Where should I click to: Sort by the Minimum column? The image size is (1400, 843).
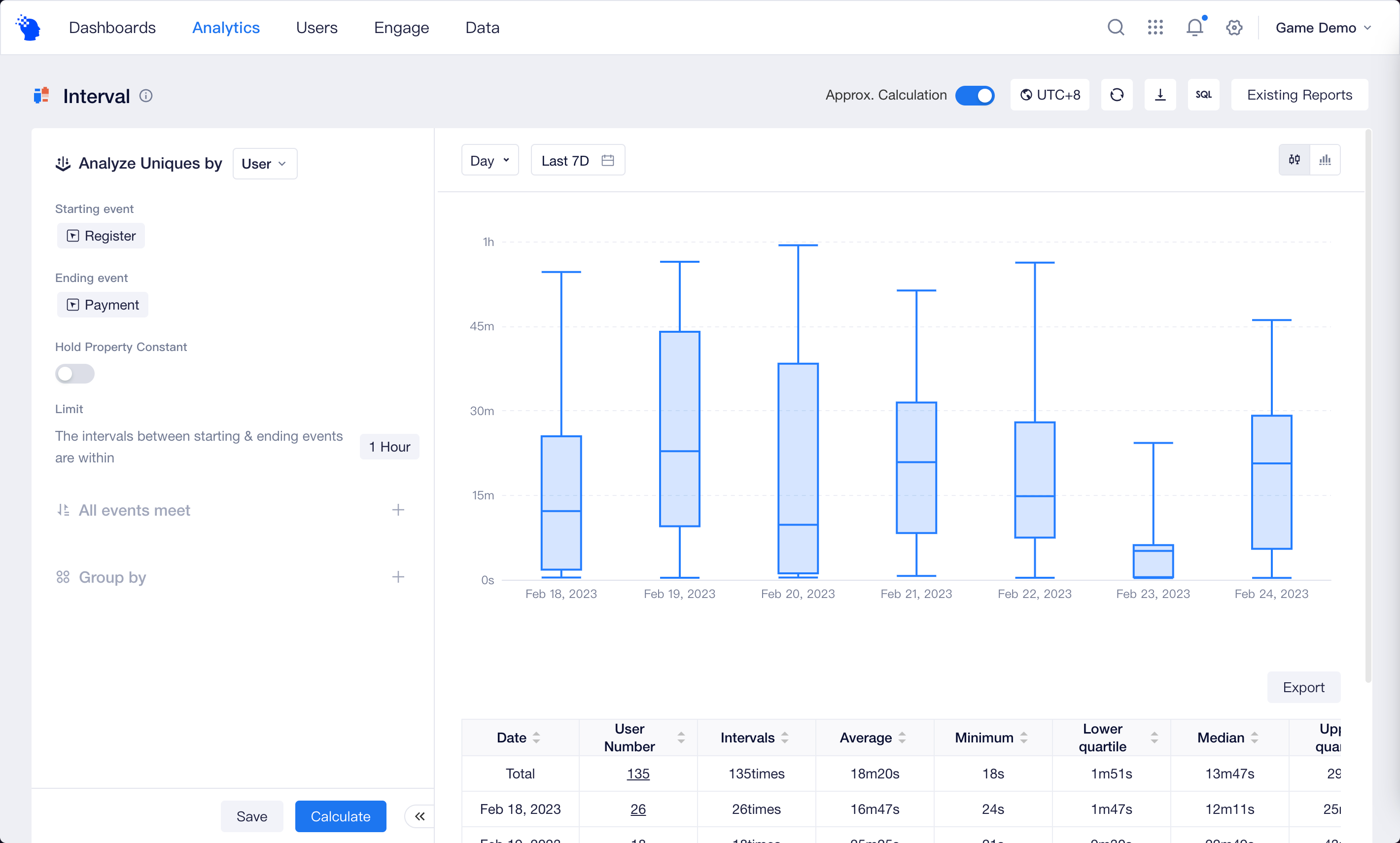coord(1023,738)
